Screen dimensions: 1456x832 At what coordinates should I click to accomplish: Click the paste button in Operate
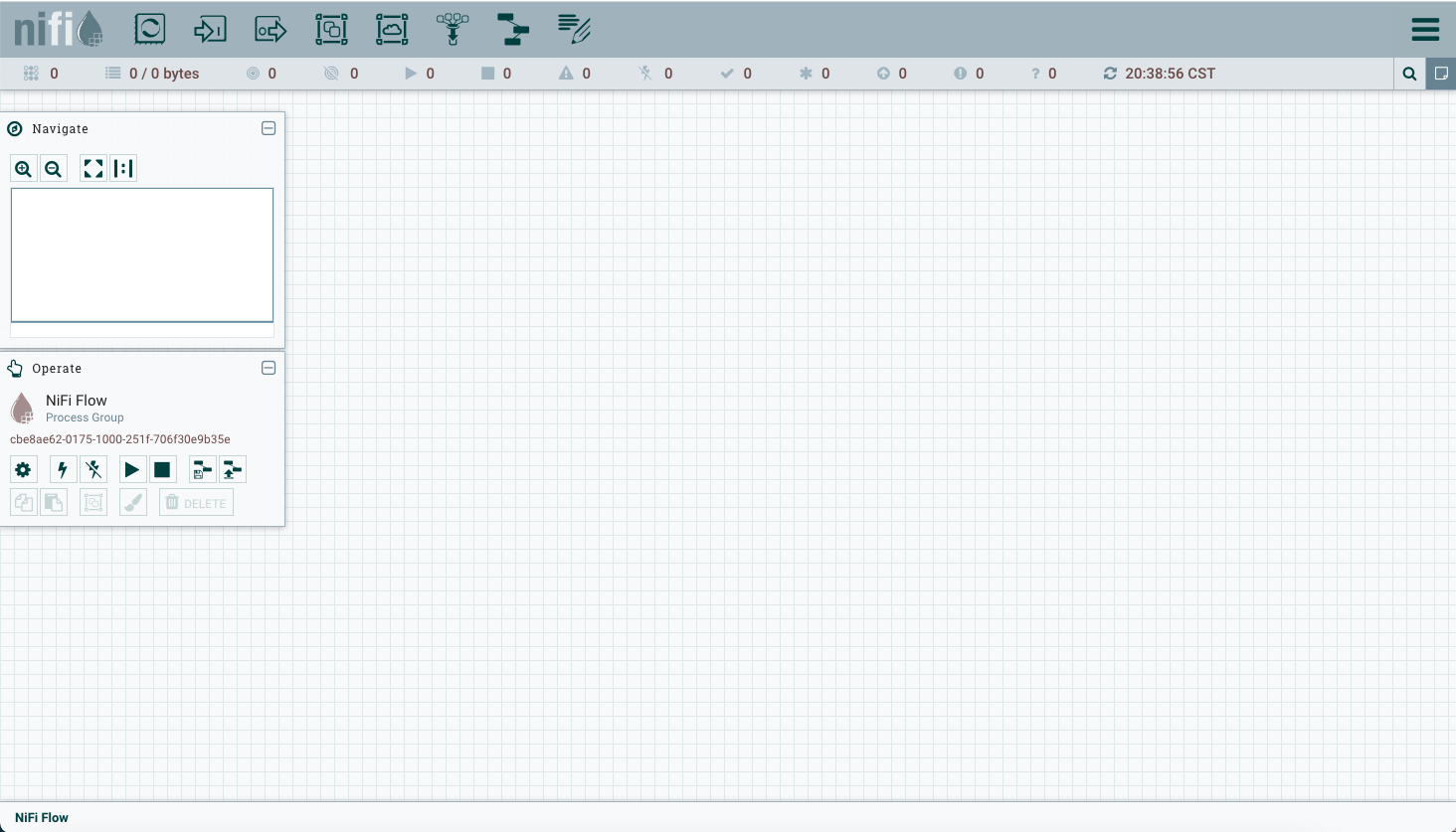coord(54,502)
